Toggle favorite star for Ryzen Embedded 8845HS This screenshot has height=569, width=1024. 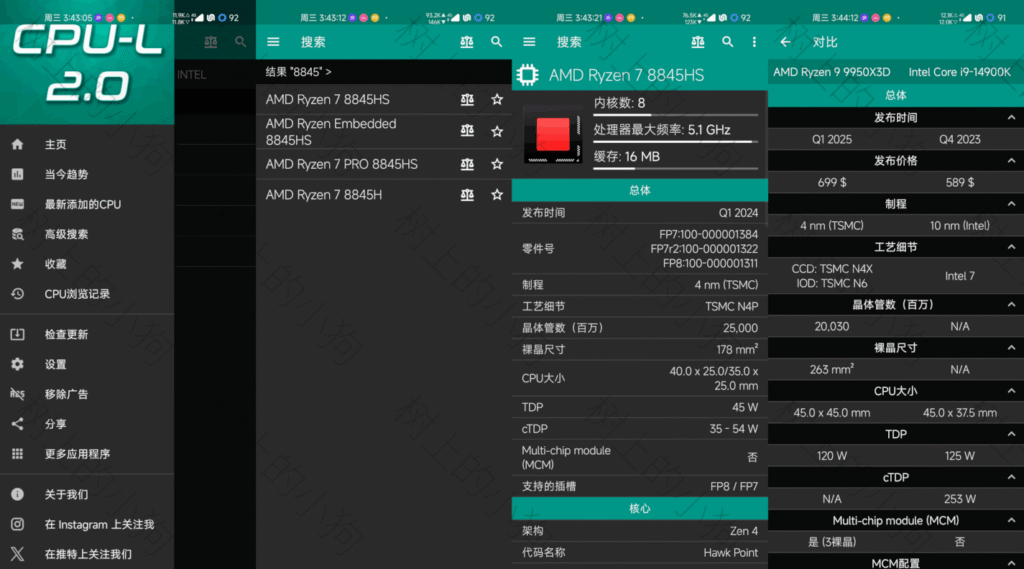[x=497, y=131]
